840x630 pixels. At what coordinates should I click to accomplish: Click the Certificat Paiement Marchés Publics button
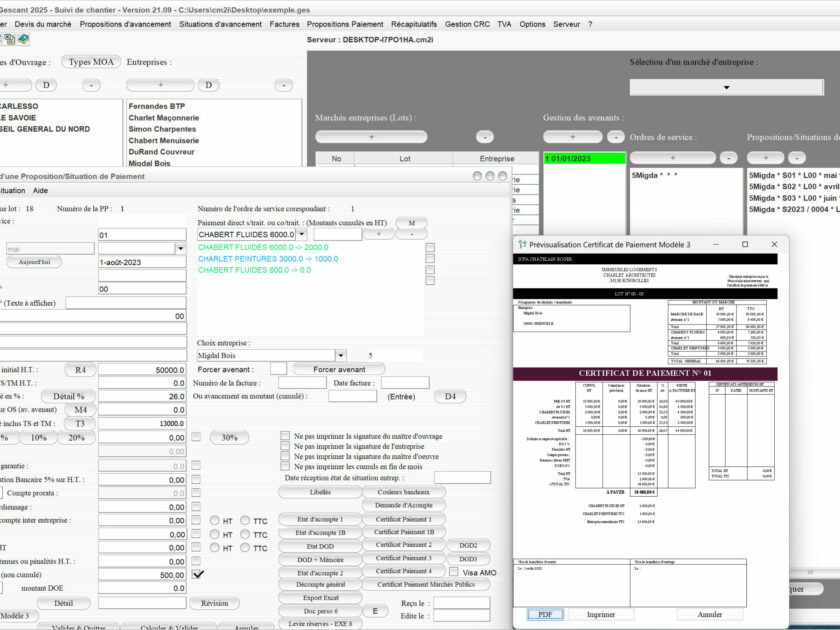[x=426, y=584]
